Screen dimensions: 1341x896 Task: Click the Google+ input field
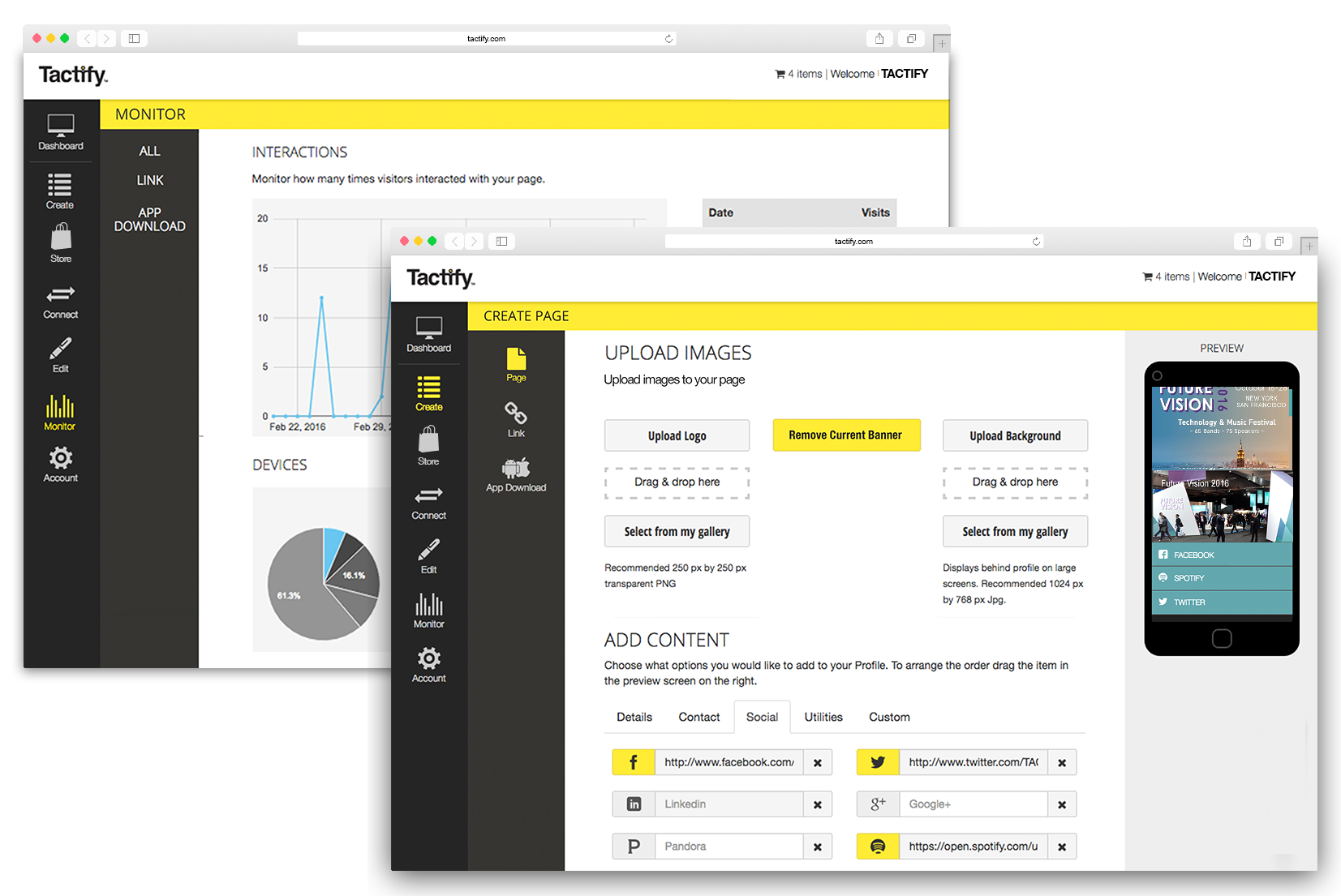click(974, 804)
